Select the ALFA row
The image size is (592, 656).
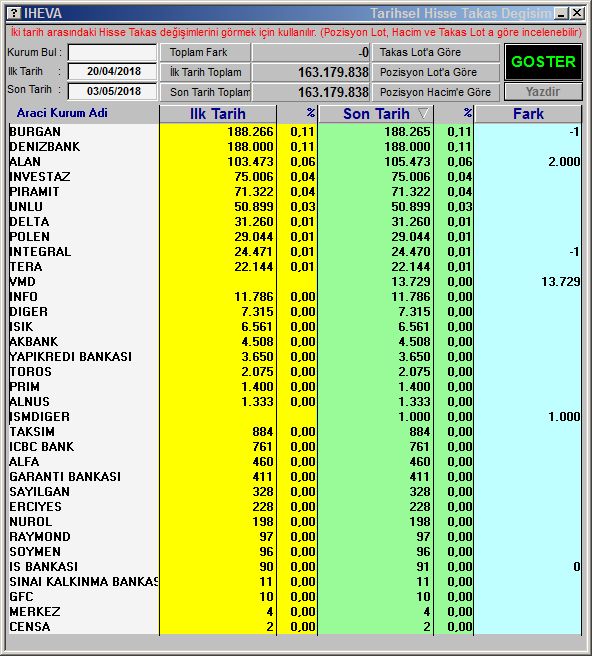(x=295, y=461)
